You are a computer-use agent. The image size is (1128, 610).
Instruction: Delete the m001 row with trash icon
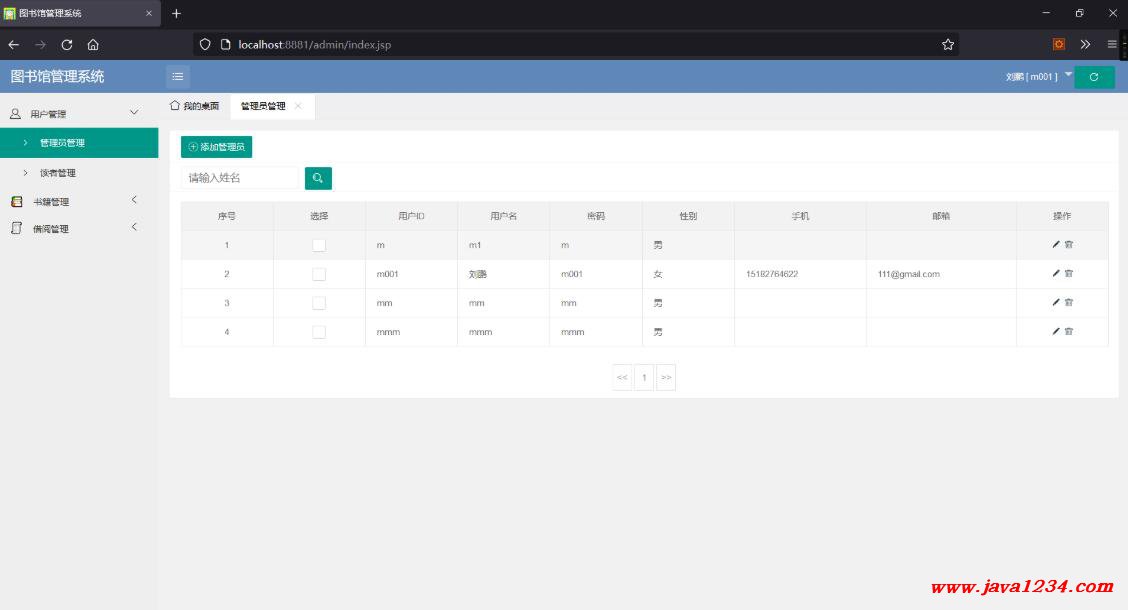pyautogui.click(x=1069, y=273)
